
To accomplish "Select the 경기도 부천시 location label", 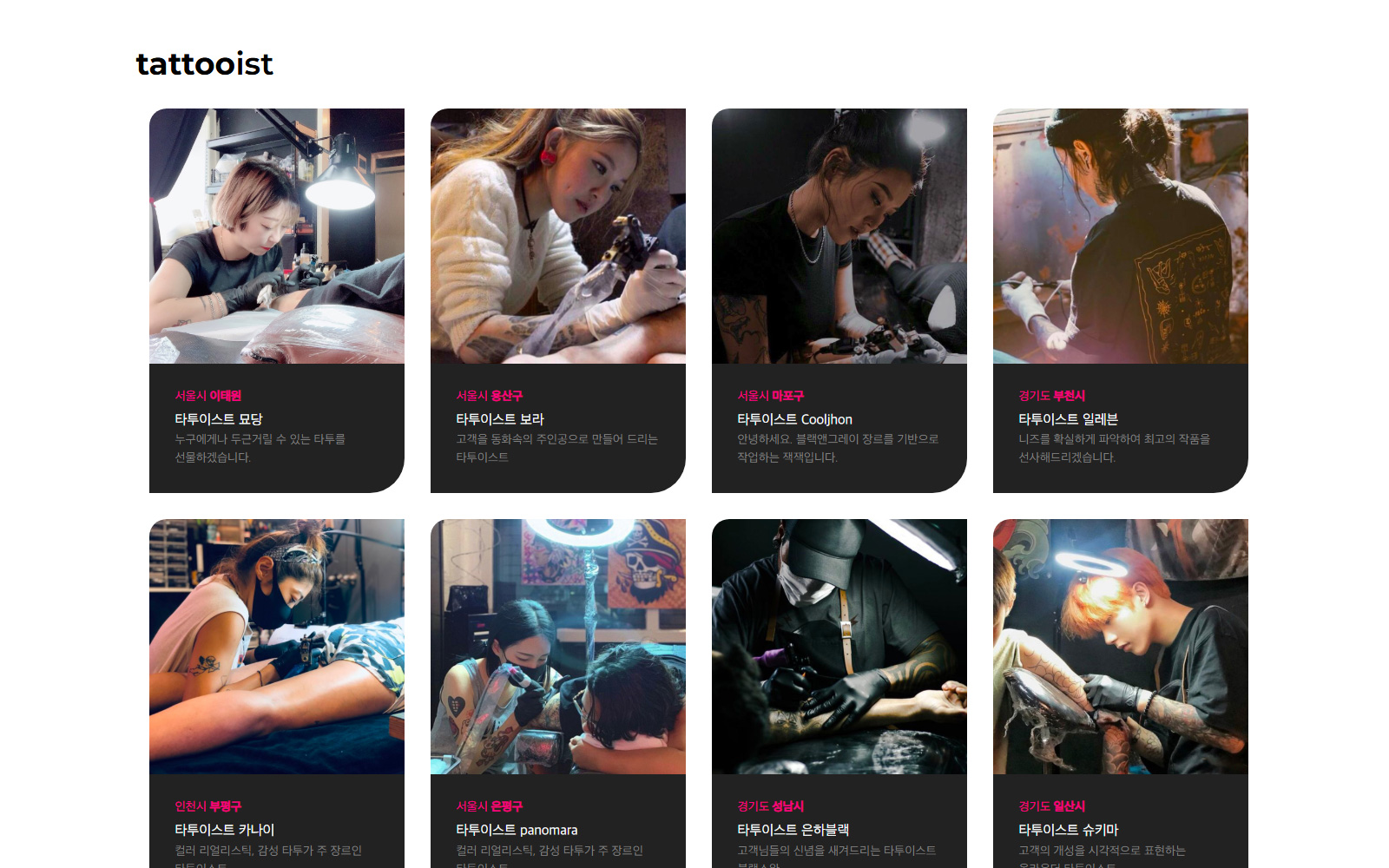I will click(1052, 396).
